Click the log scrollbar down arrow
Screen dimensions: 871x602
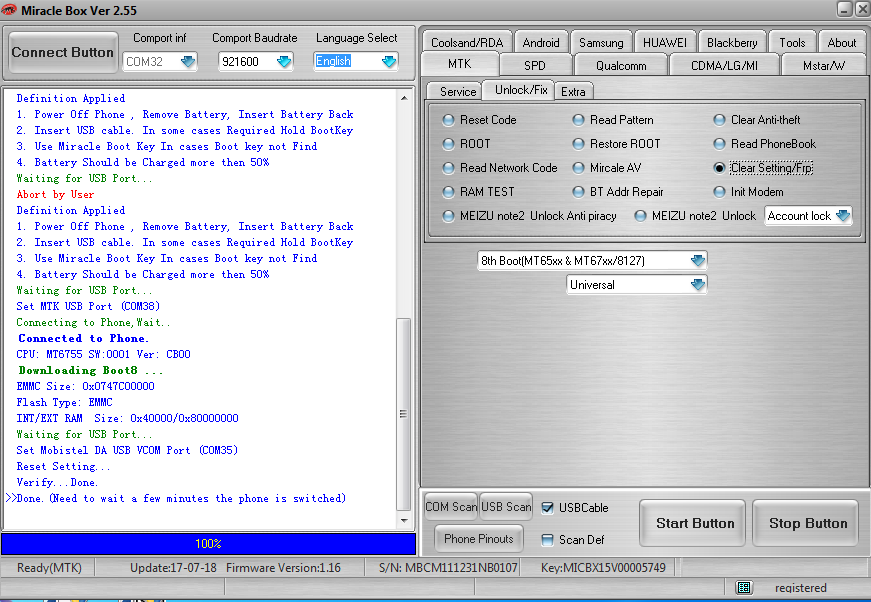click(x=404, y=521)
